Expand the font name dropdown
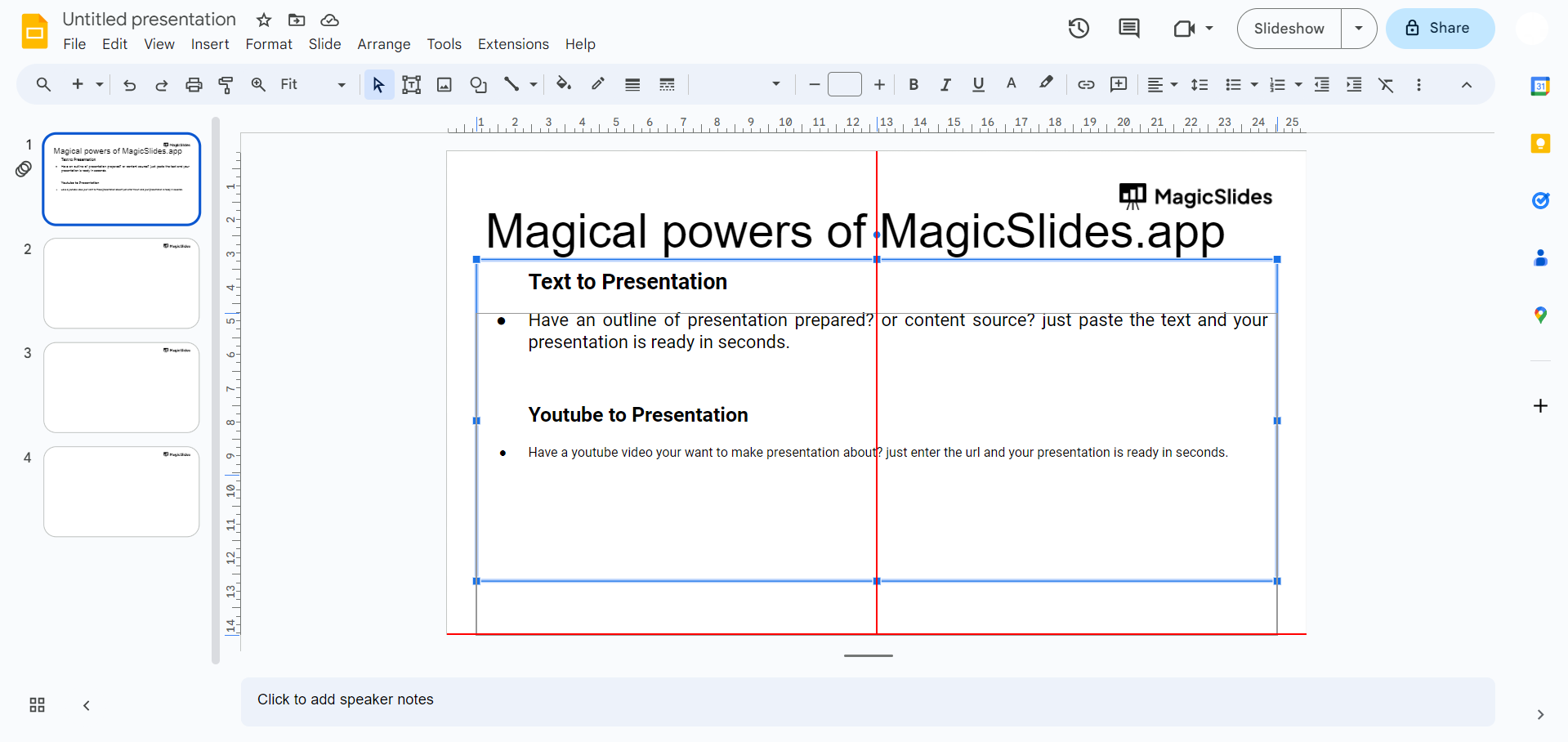 775,84
